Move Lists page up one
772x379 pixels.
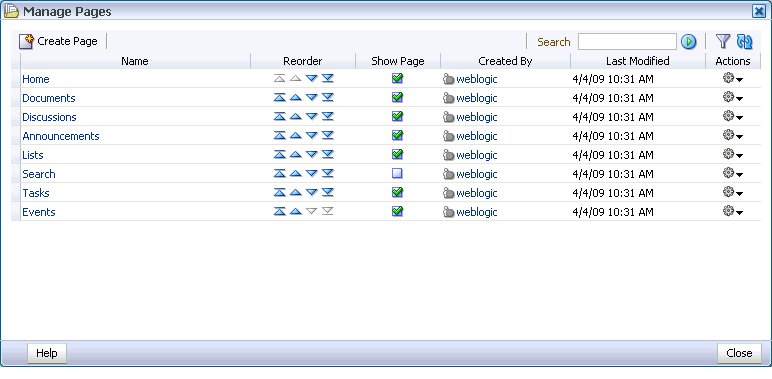tap(295, 155)
